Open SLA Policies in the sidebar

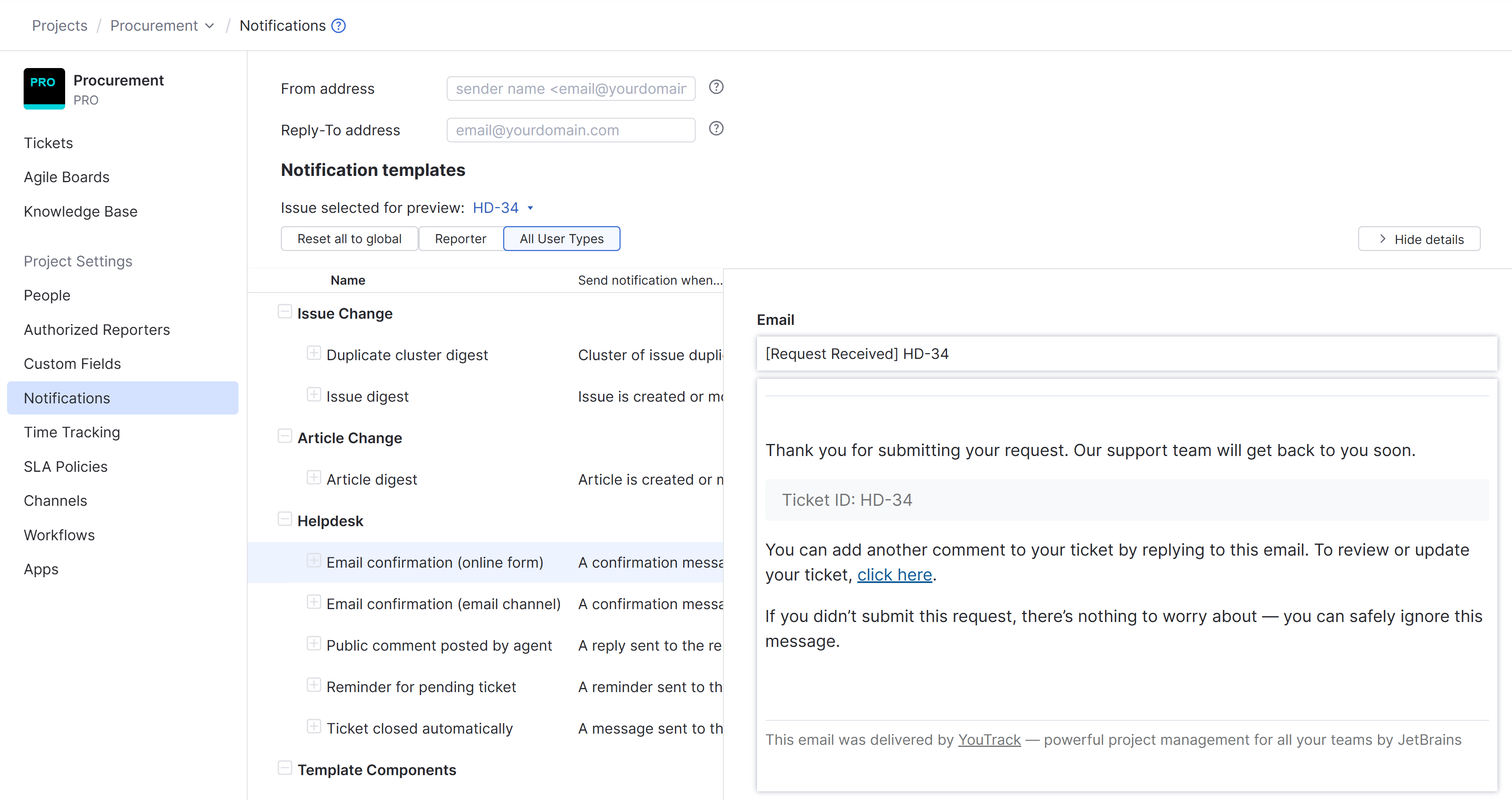click(x=66, y=467)
